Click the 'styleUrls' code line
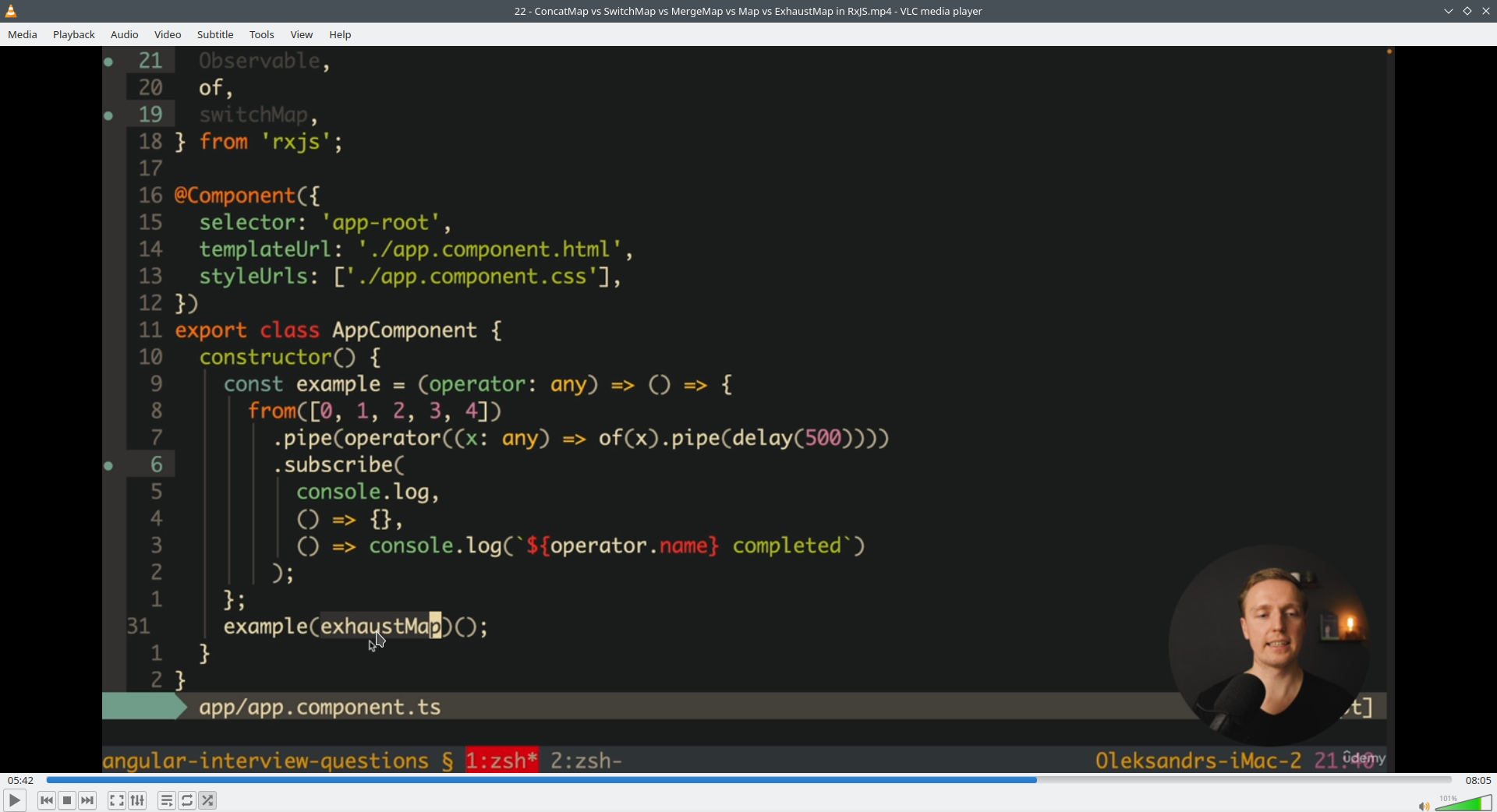This screenshot has height=812, width=1497. click(410, 276)
